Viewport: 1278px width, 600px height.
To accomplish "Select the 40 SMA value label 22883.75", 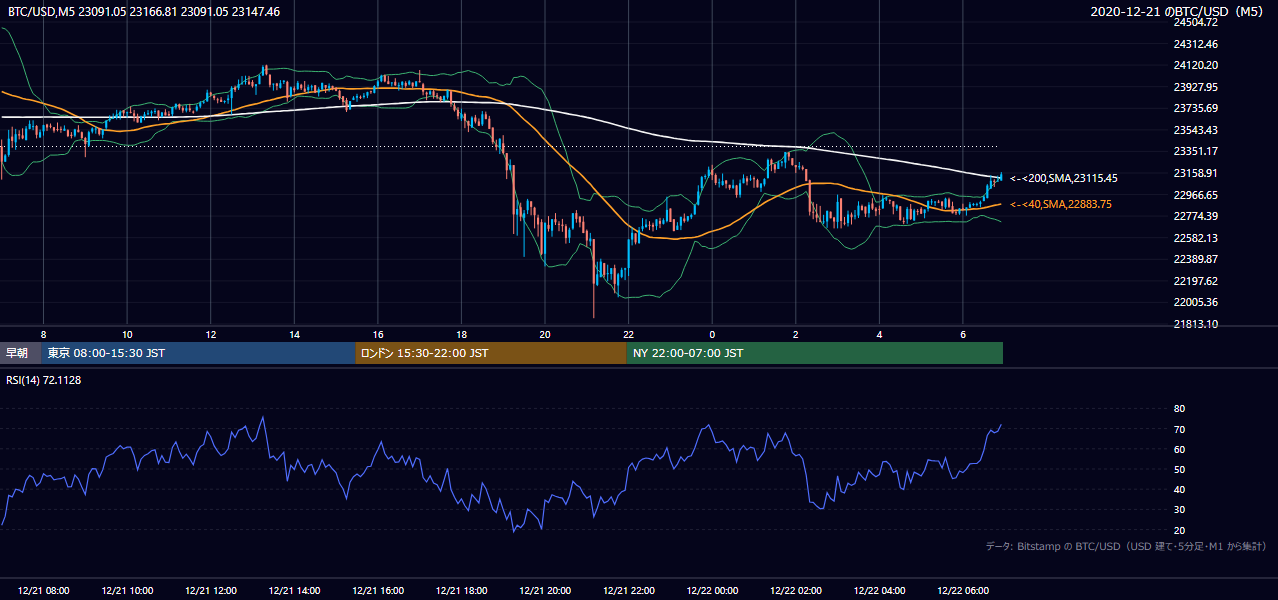I will (x=1061, y=204).
